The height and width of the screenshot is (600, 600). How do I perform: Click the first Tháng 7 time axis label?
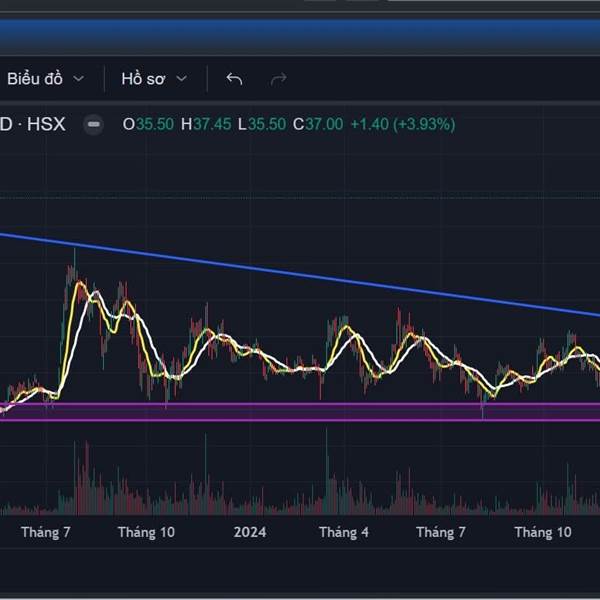(x=46, y=532)
